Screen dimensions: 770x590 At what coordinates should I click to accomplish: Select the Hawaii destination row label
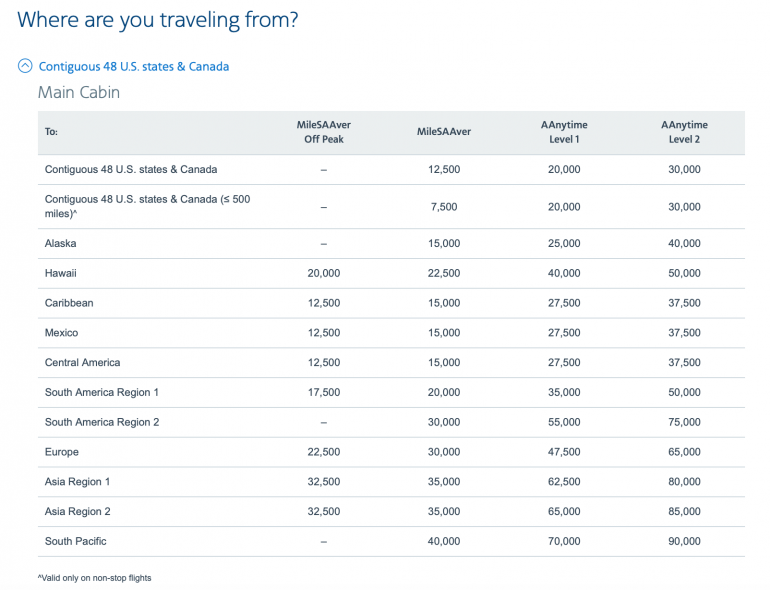[x=61, y=273]
